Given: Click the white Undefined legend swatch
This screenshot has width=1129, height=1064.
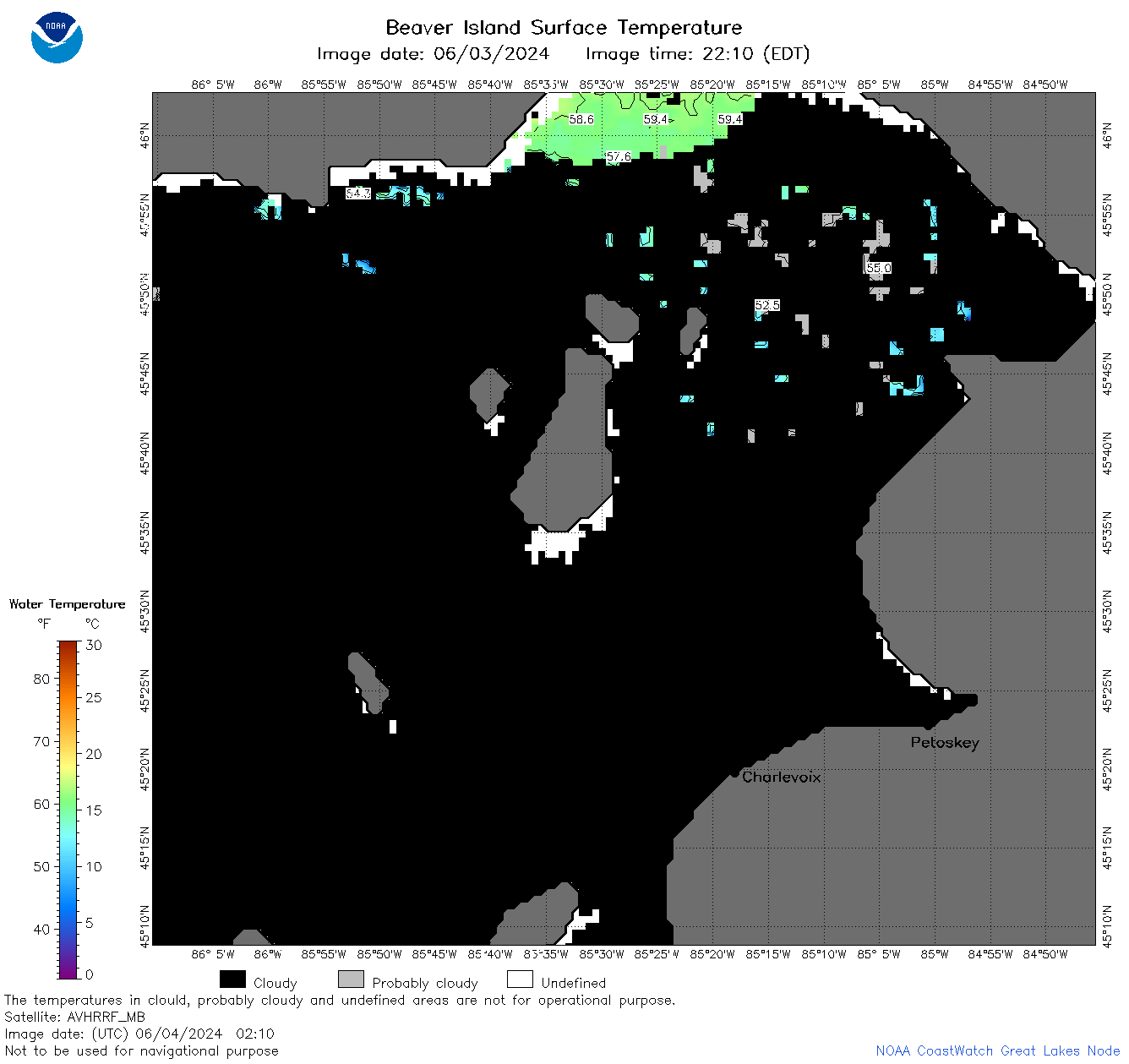Looking at the screenshot, I should tap(520, 979).
